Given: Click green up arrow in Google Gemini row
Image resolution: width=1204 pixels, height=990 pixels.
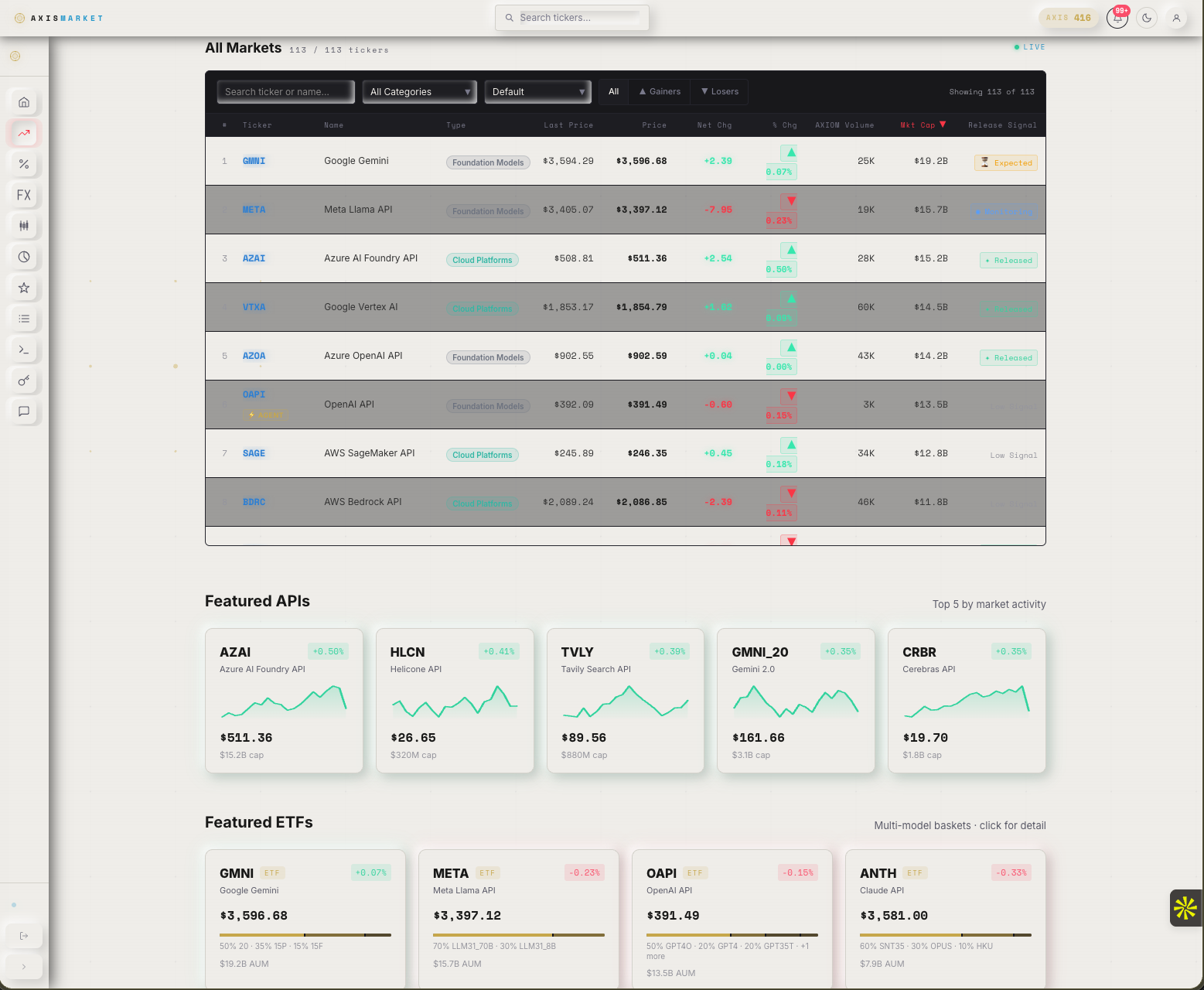Looking at the screenshot, I should pos(790,152).
